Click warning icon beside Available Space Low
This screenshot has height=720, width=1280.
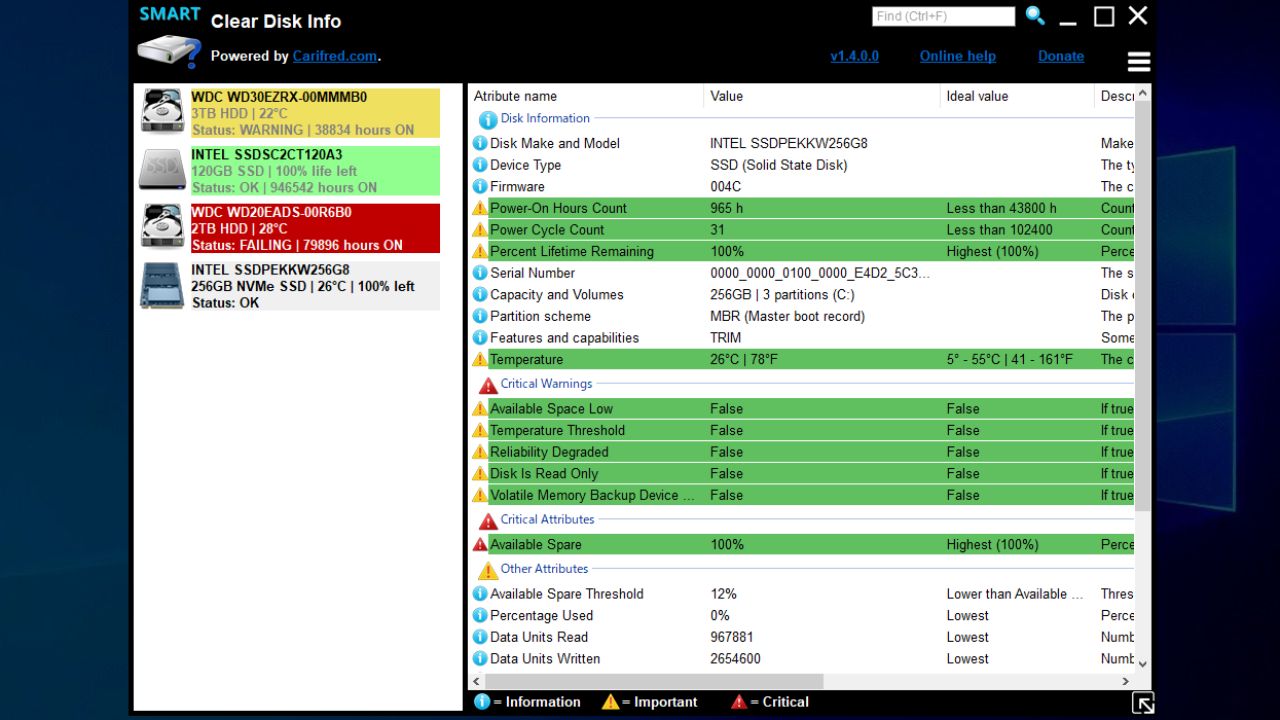pyautogui.click(x=480, y=408)
